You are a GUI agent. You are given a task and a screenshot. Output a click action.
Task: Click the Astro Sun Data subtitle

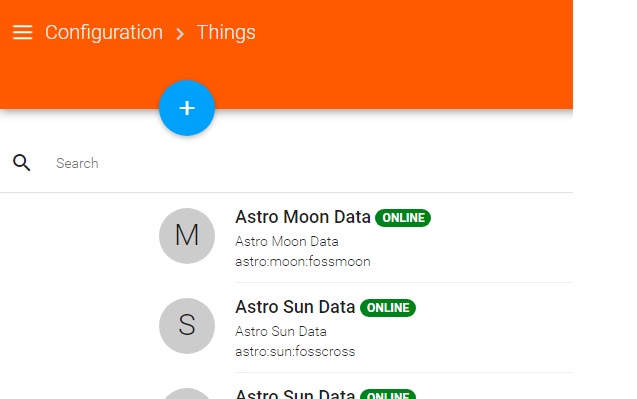(x=281, y=332)
